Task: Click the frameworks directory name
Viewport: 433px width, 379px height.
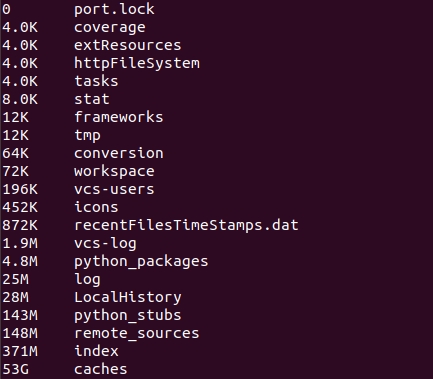Action: tap(119, 117)
